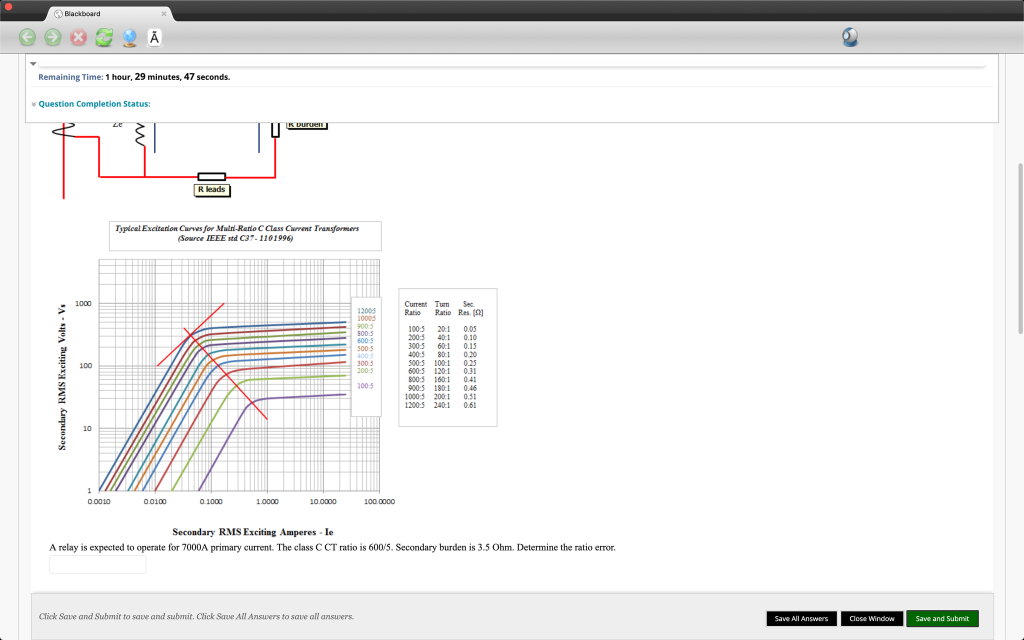Click the 0.0010 value on the horizontal axis

[99, 502]
